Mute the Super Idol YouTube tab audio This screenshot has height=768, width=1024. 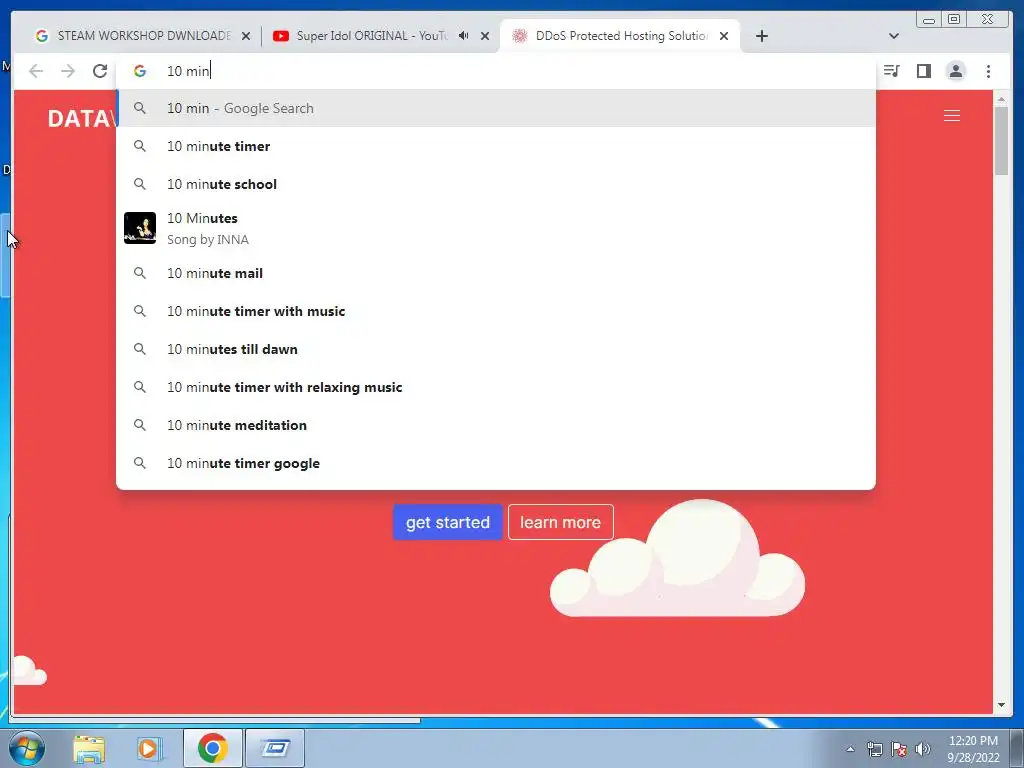point(464,35)
